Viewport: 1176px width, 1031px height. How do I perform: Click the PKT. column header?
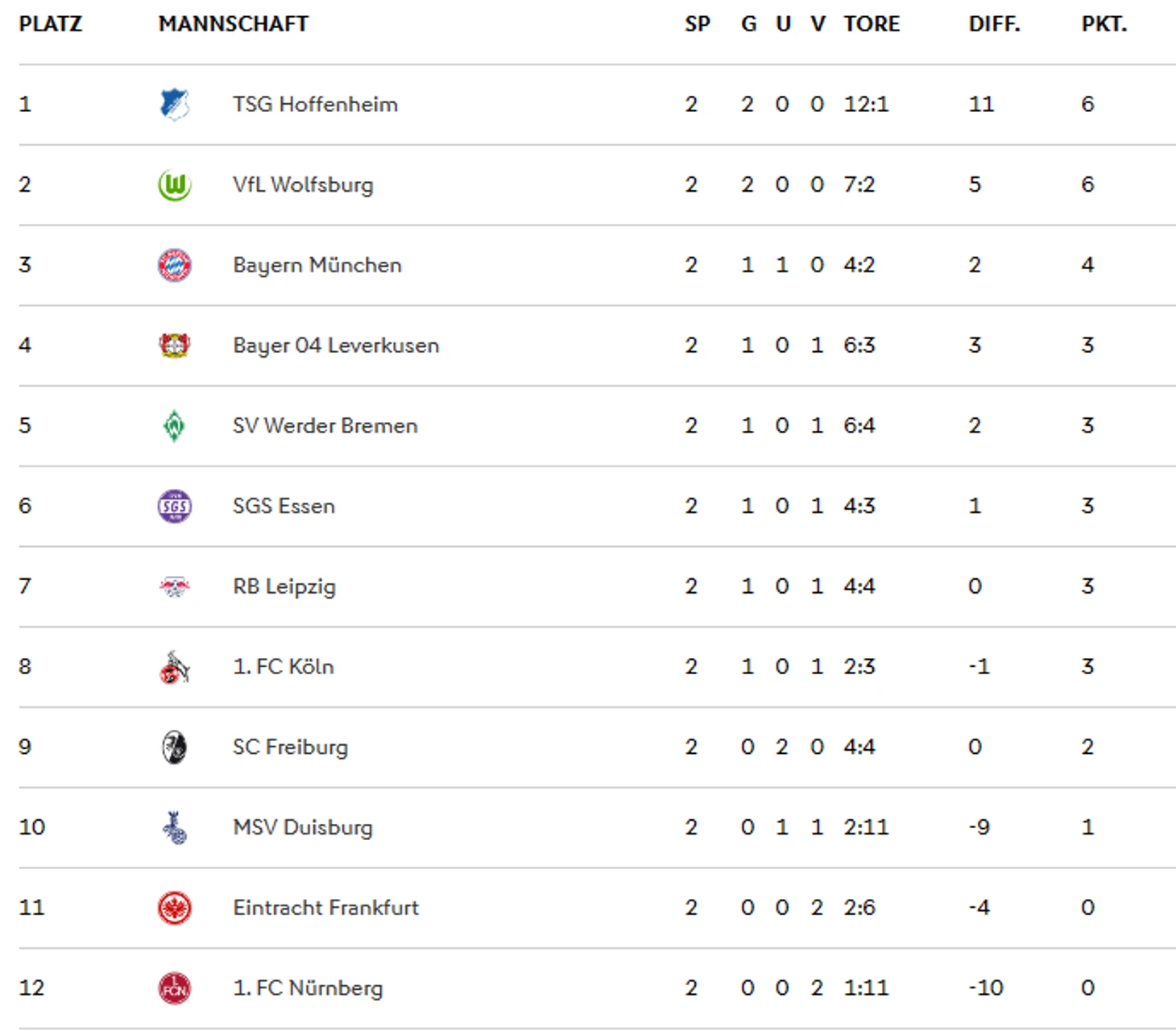pyautogui.click(x=1104, y=24)
